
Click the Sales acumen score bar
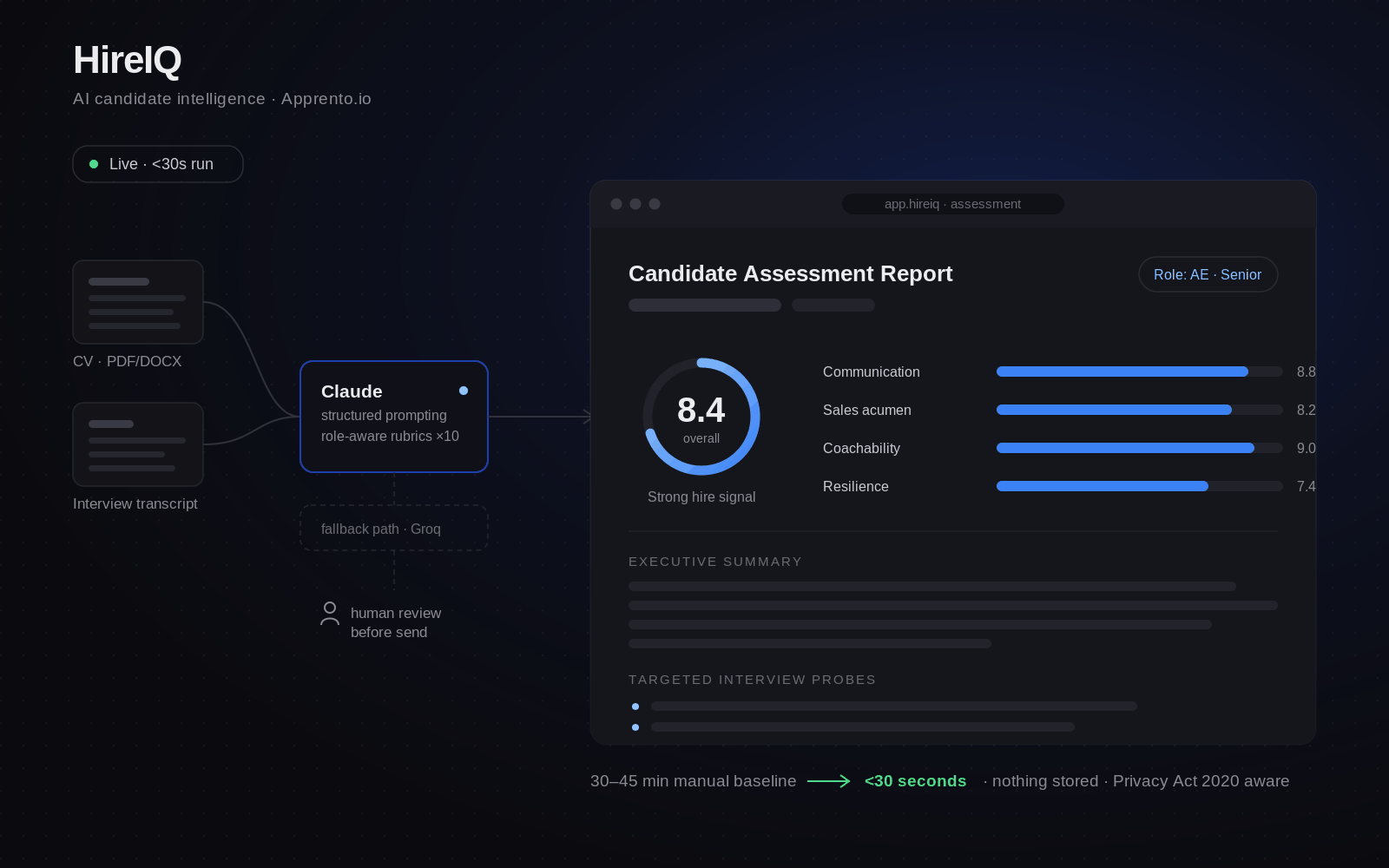pos(1140,410)
